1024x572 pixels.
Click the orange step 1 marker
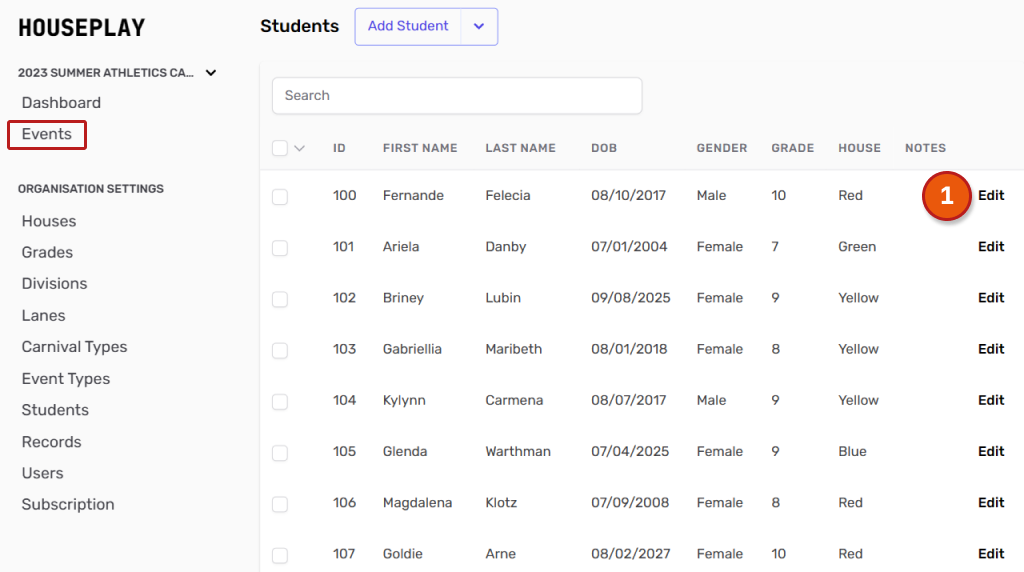[x=946, y=196]
